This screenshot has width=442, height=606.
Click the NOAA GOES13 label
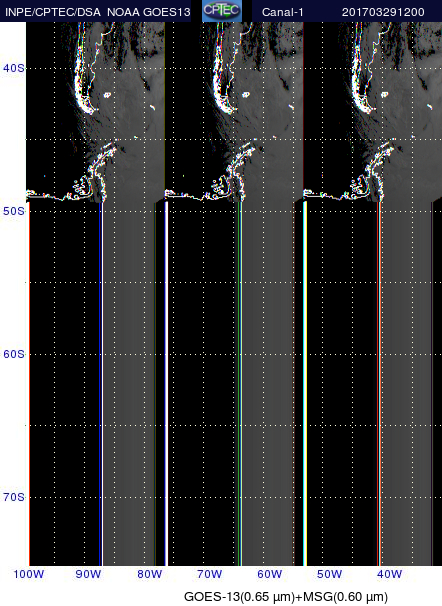click(x=149, y=12)
